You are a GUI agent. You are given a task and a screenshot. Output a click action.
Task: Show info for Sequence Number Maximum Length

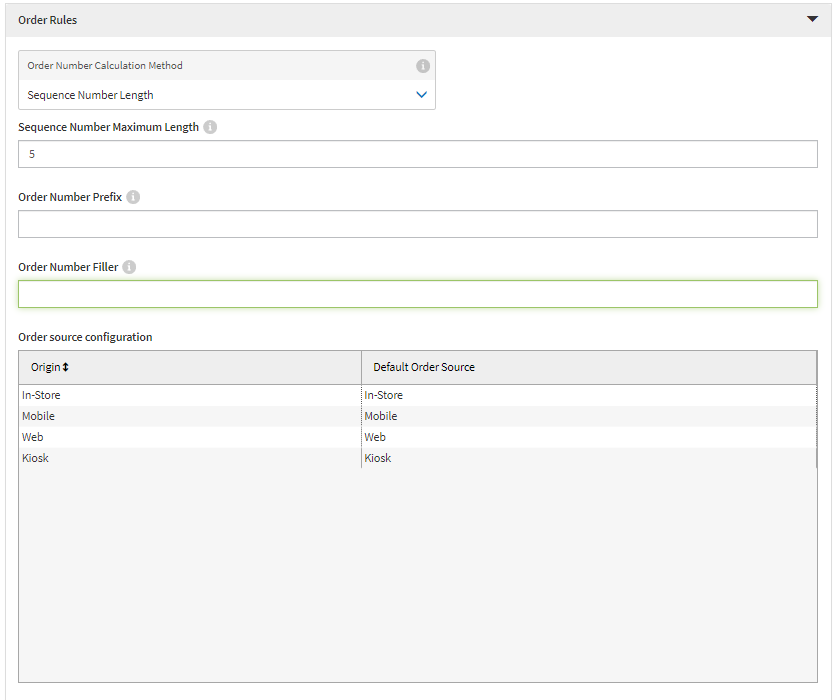[x=210, y=127]
